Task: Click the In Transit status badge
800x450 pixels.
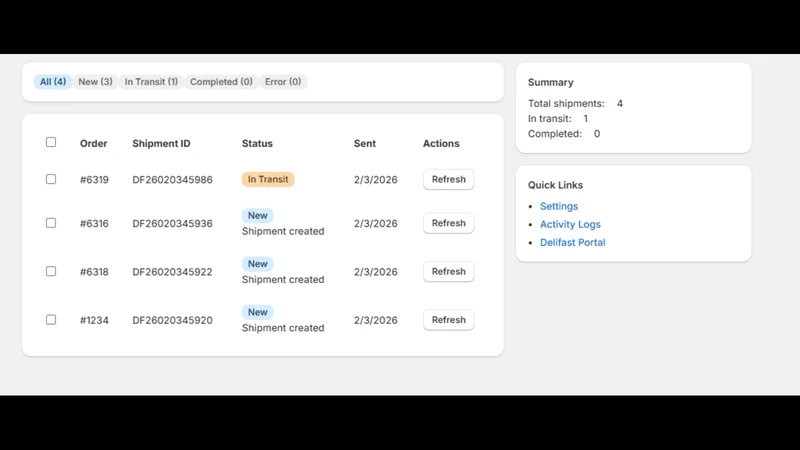Action: [x=268, y=180]
